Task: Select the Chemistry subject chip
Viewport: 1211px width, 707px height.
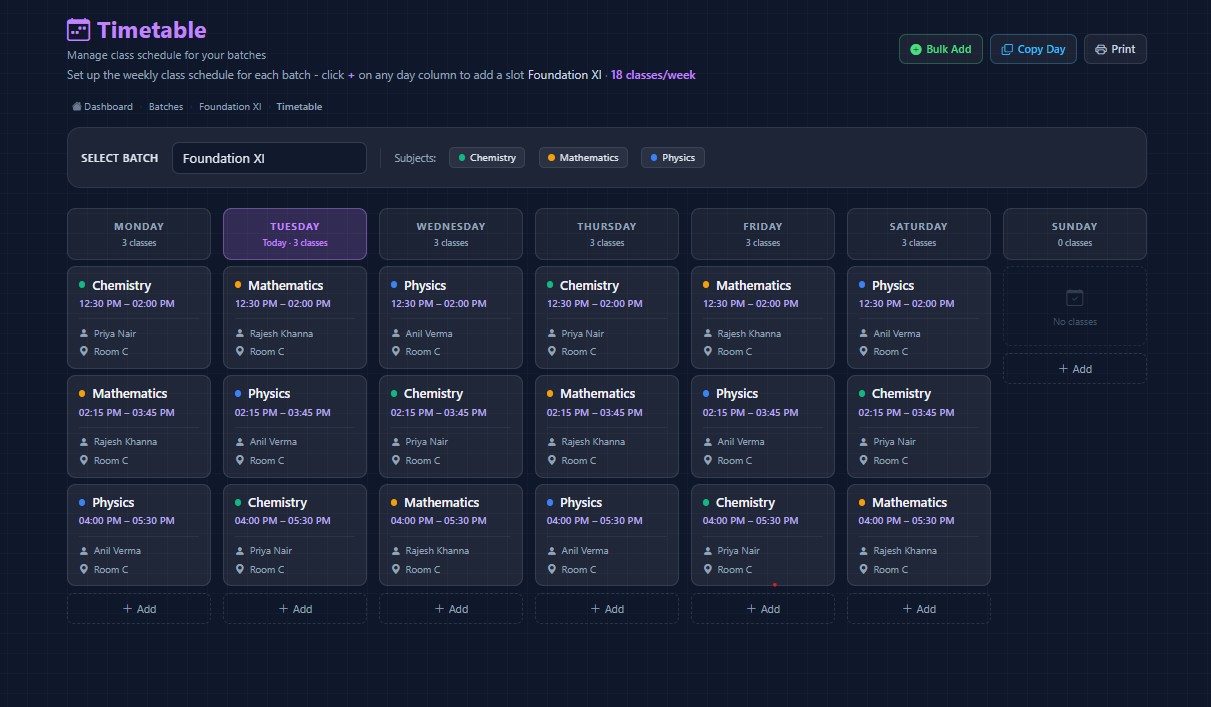Action: tap(487, 158)
